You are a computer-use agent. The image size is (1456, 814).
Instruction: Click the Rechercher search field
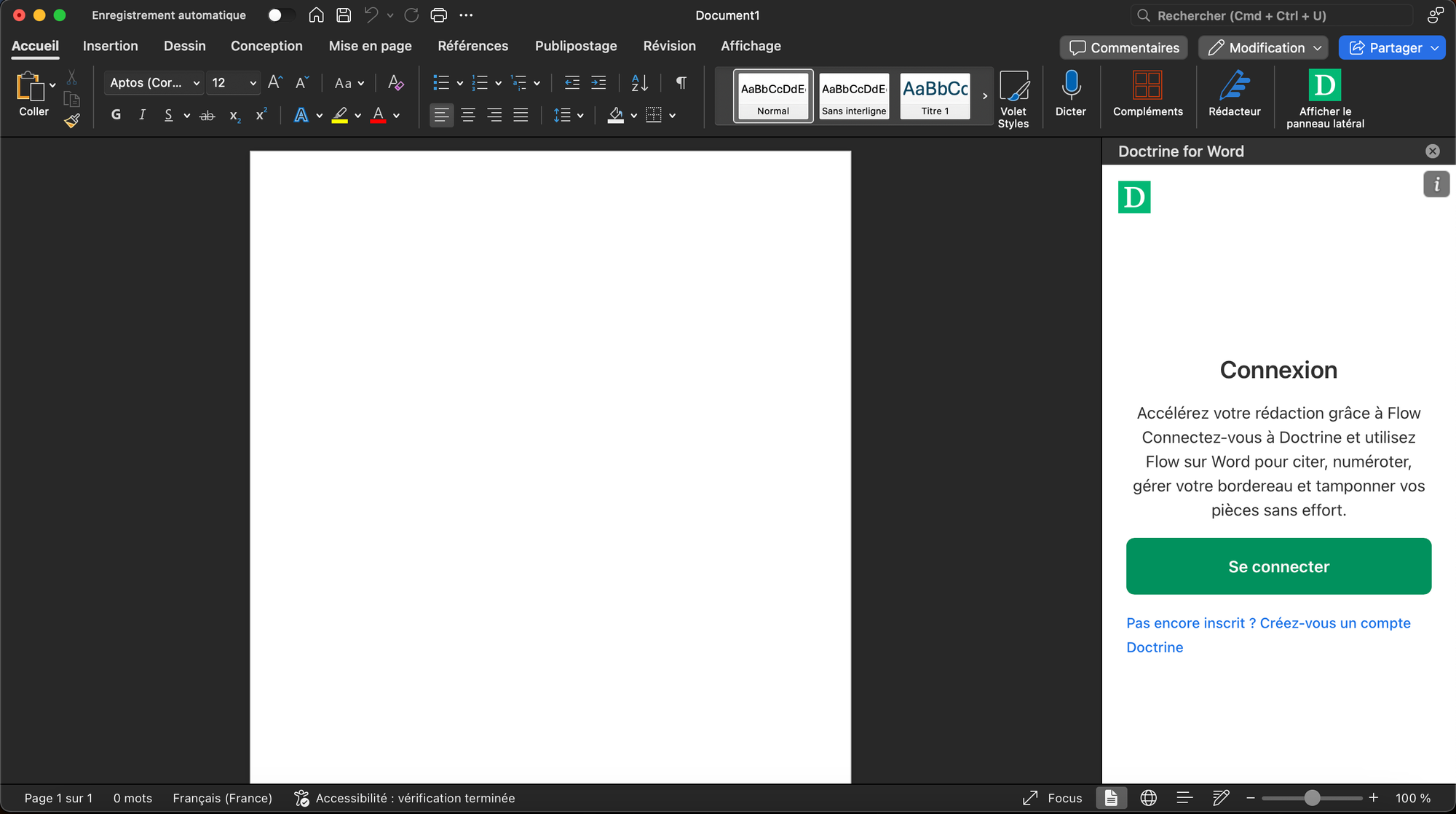pos(1270,15)
